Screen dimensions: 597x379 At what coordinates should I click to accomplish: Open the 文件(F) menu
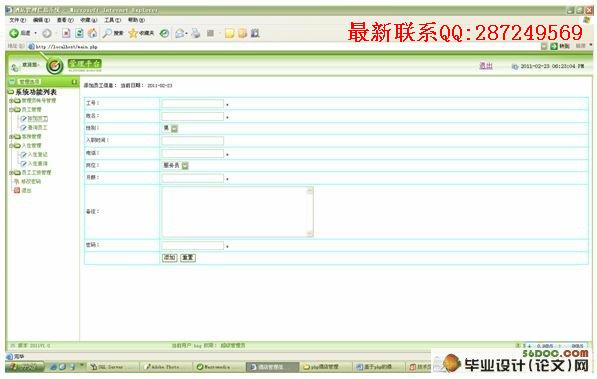[x=18, y=20]
